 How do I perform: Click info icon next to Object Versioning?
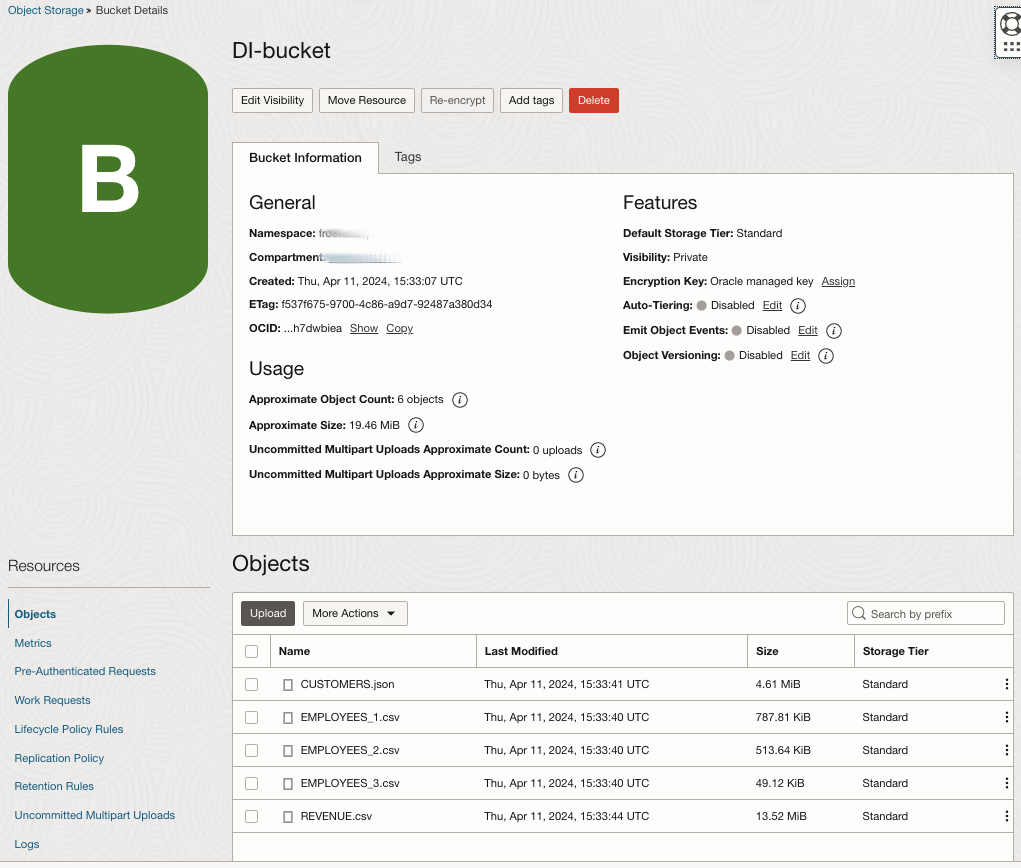(x=826, y=356)
